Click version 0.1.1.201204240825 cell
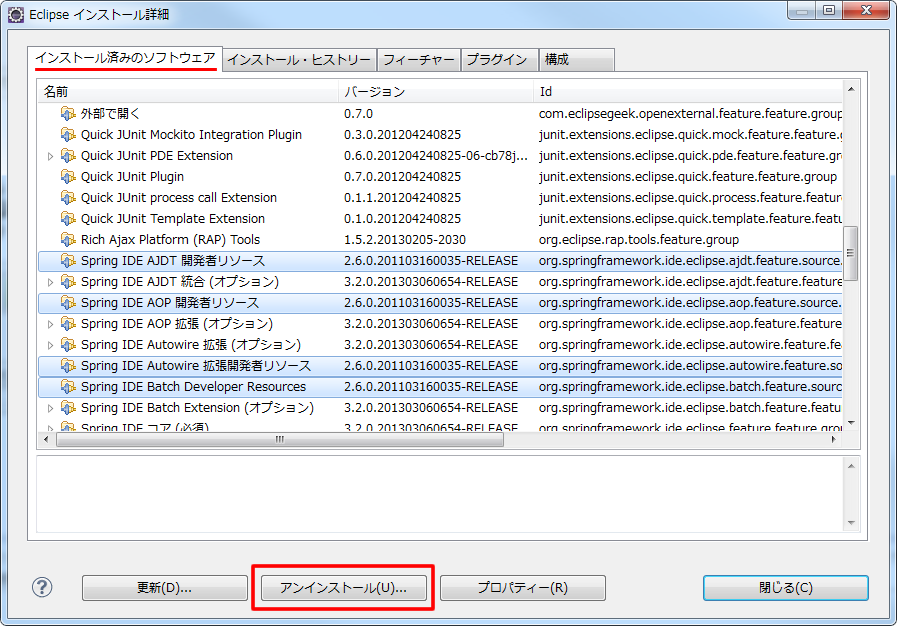Image resolution: width=897 pixels, height=626 pixels. 402,197
